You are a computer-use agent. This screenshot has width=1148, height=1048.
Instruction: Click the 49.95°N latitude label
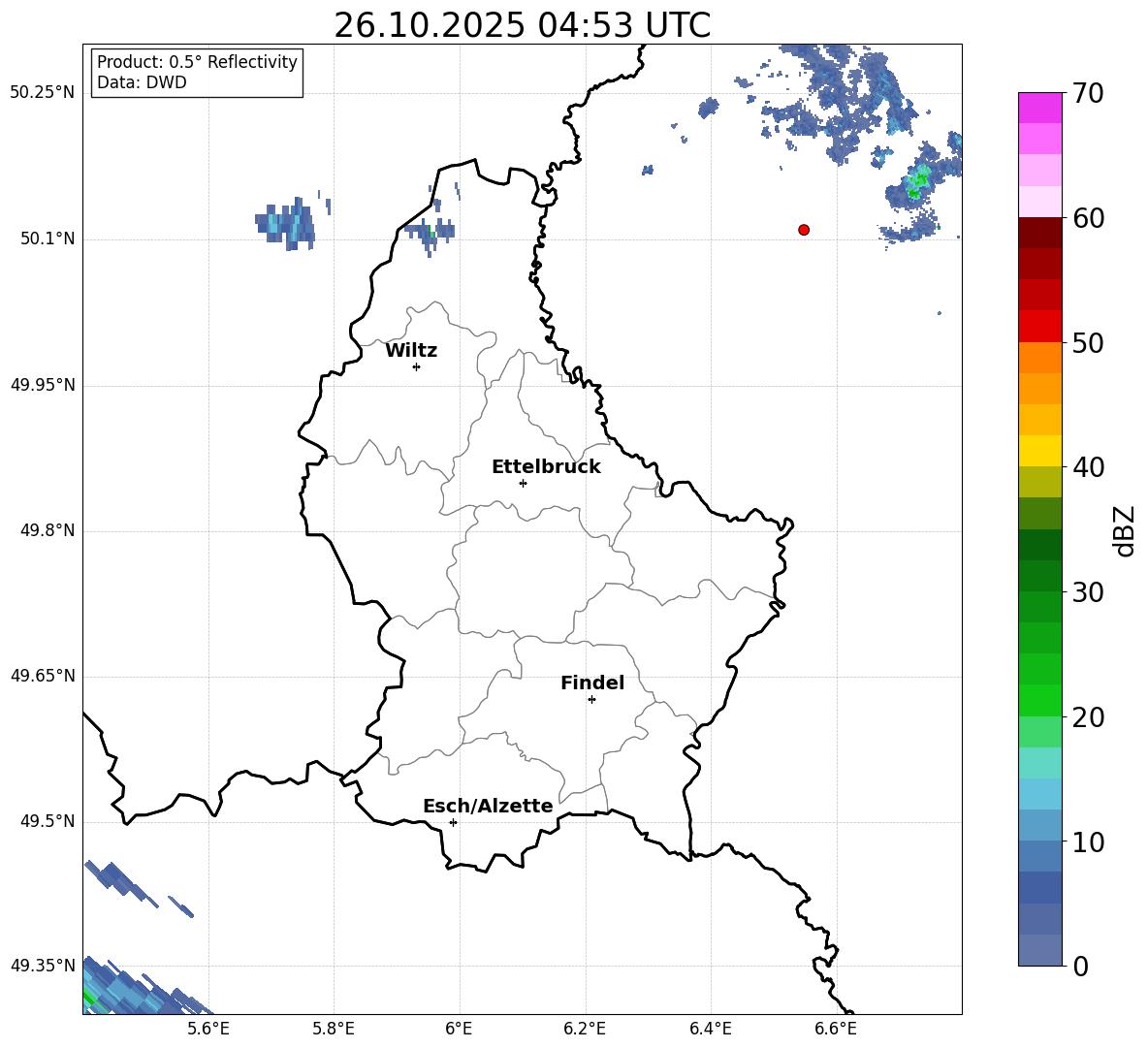[x=43, y=385]
